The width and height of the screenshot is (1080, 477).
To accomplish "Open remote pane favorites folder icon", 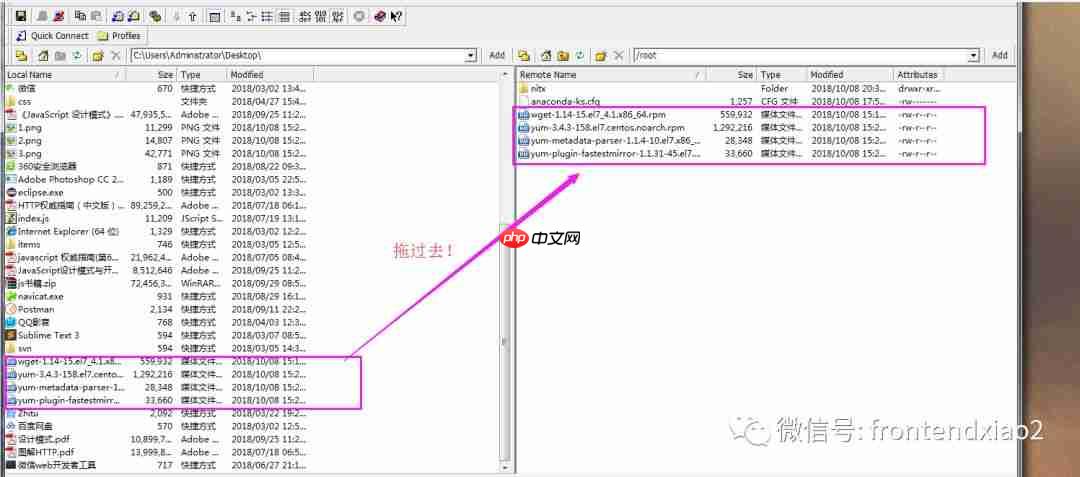I will [x=601, y=56].
